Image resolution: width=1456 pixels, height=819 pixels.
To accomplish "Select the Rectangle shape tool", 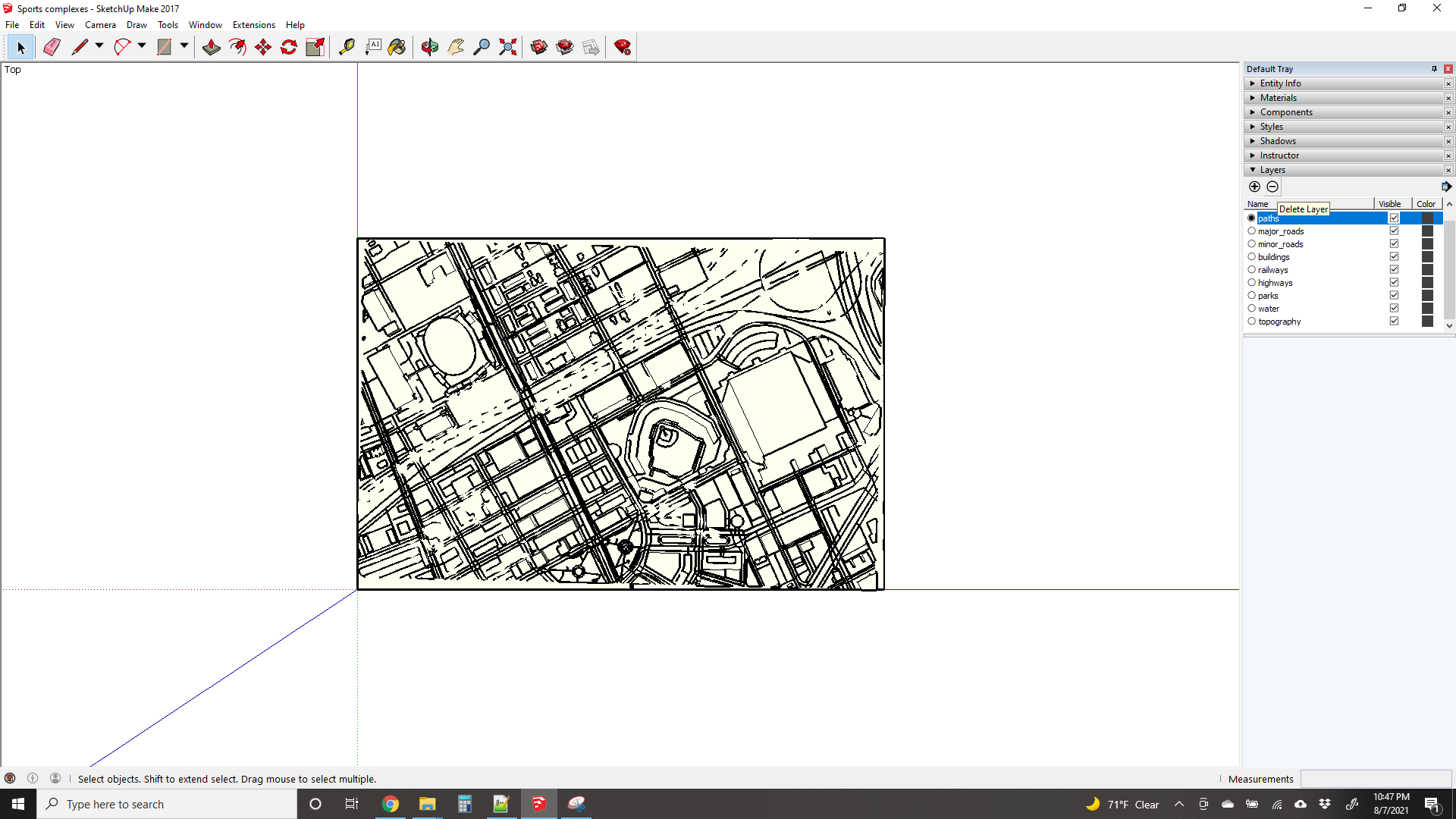I will pyautogui.click(x=165, y=47).
